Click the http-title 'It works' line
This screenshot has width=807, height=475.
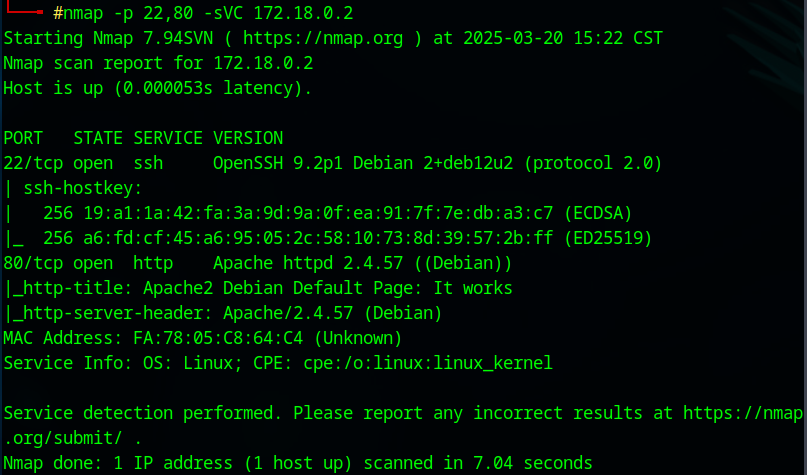258,288
